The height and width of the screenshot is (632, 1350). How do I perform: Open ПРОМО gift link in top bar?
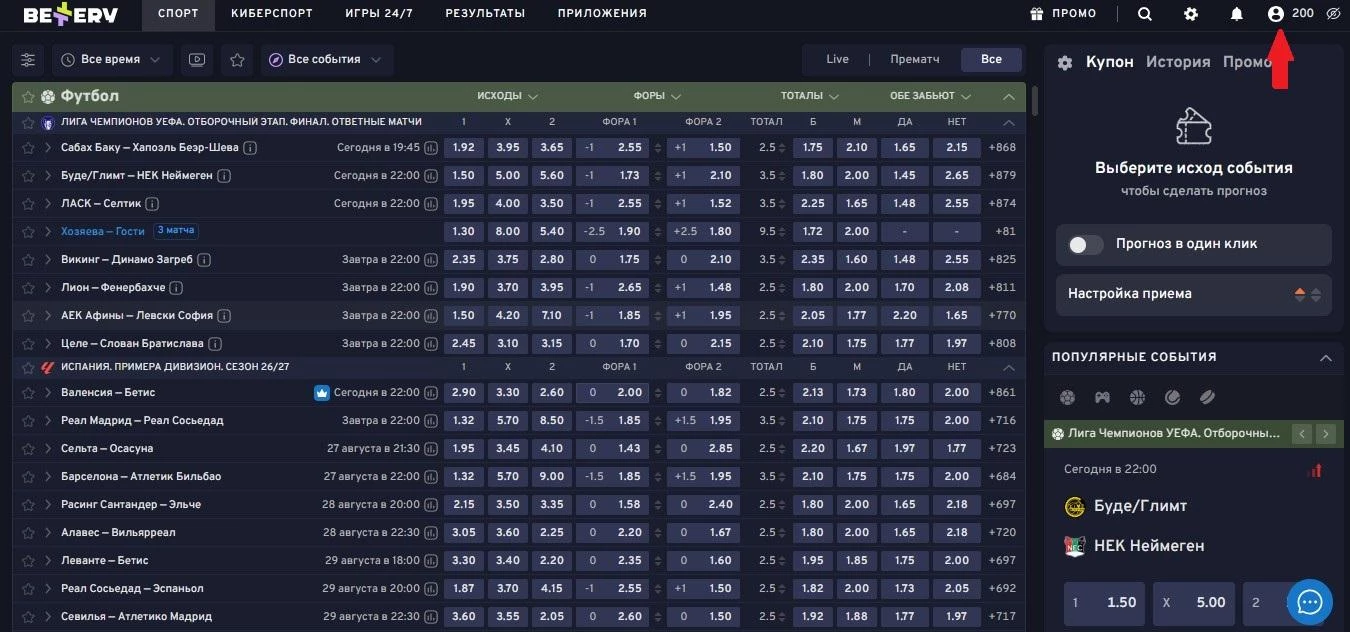[x=1063, y=14]
